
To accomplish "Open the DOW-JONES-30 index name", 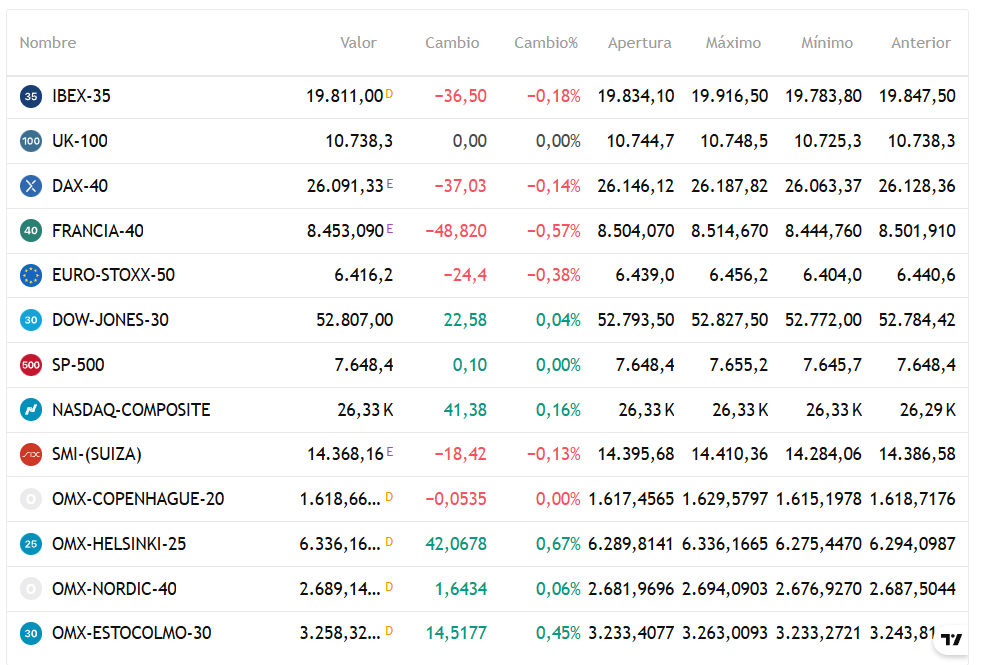I will click(110, 320).
